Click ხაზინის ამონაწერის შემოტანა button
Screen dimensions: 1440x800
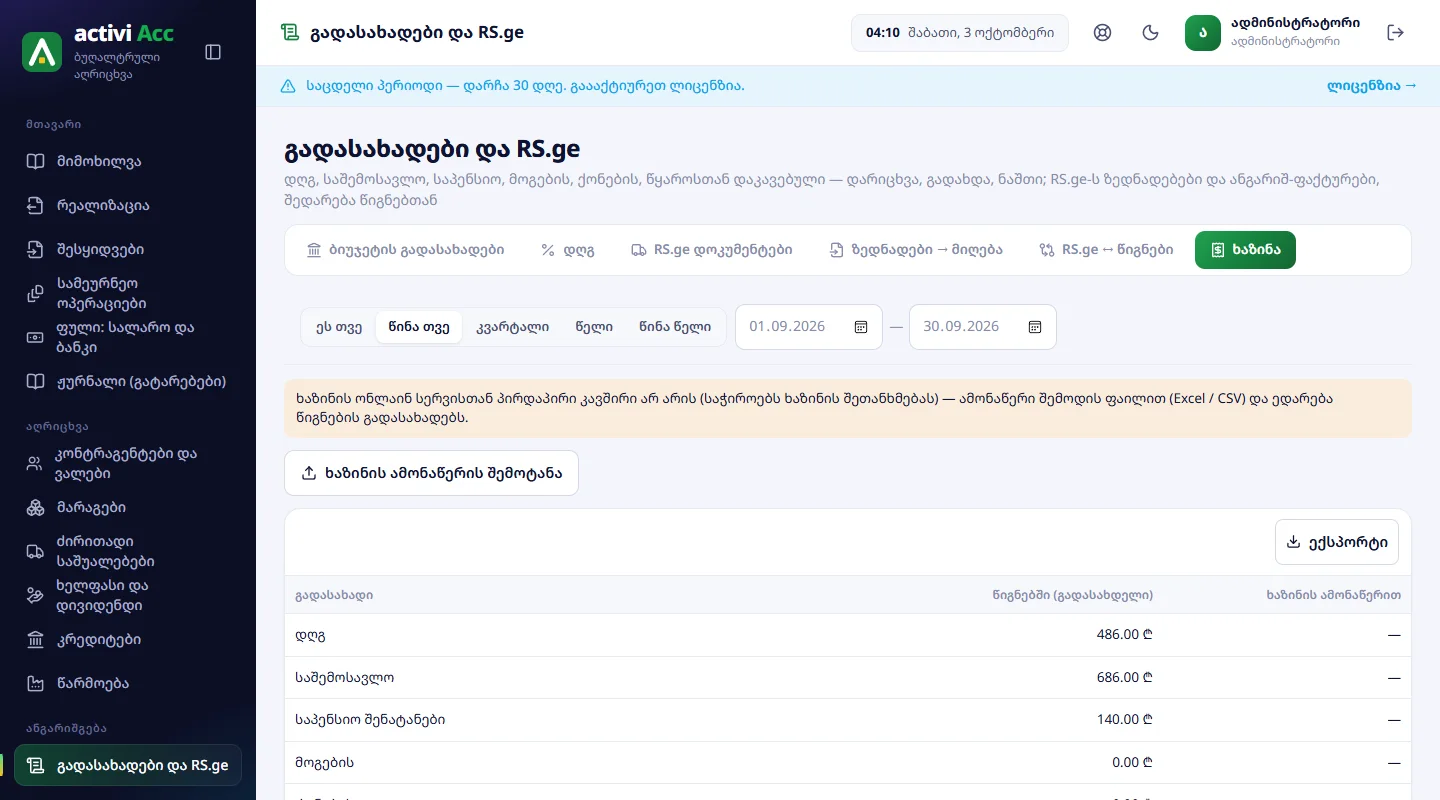pyautogui.click(x=431, y=473)
